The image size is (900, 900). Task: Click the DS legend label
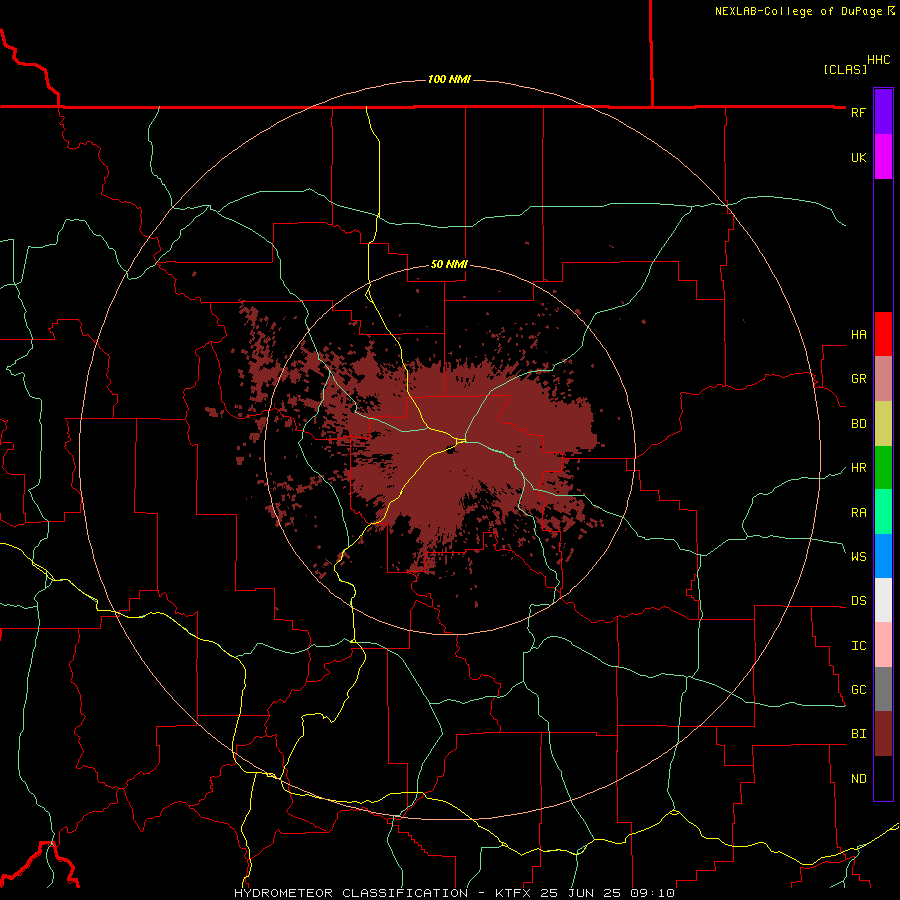coord(859,601)
